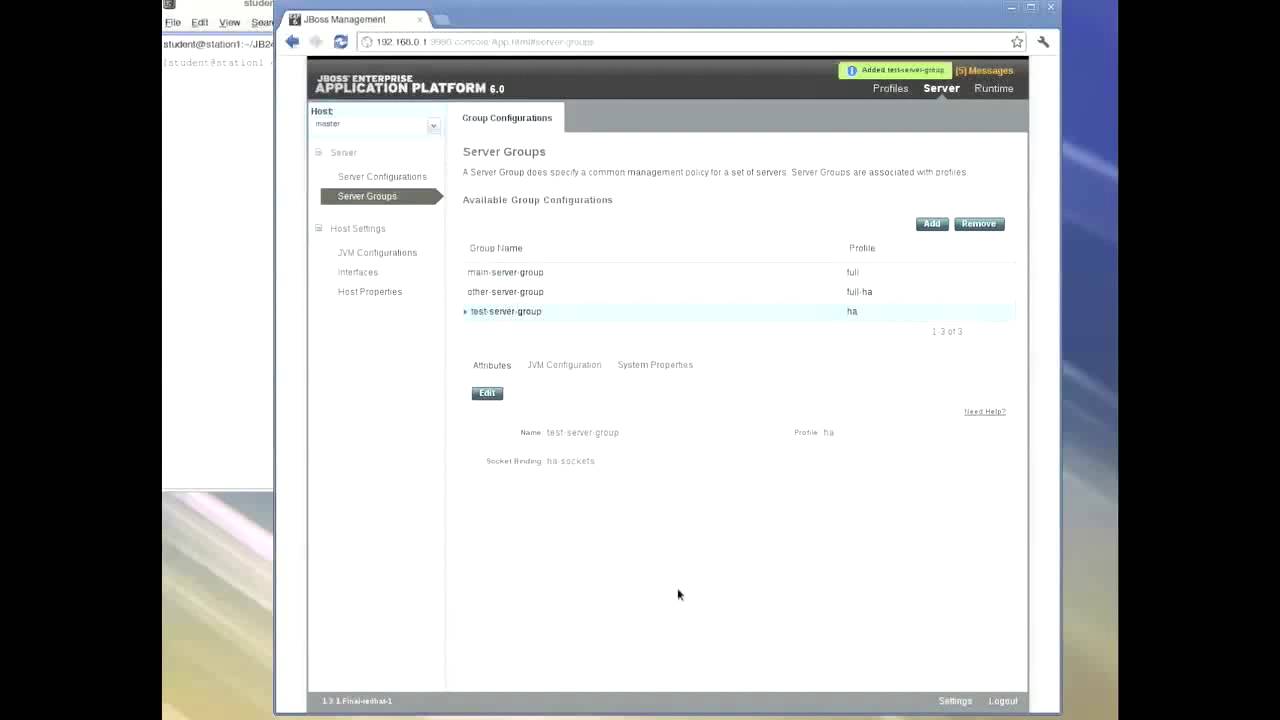Click the Profile column header

862,248
